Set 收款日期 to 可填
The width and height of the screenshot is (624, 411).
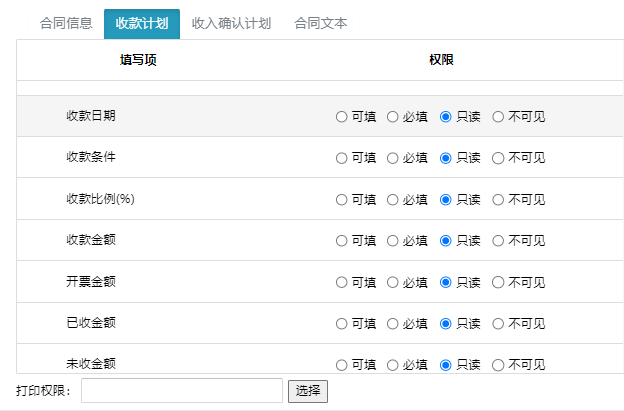click(341, 117)
